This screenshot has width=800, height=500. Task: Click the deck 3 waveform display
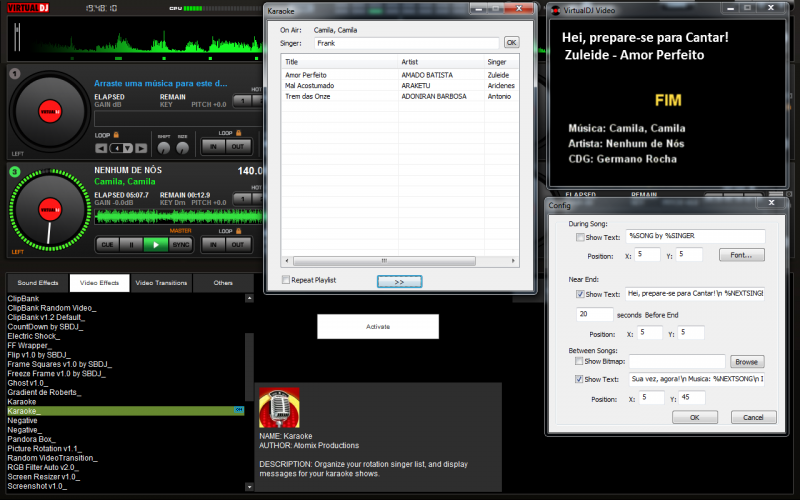coord(179,217)
